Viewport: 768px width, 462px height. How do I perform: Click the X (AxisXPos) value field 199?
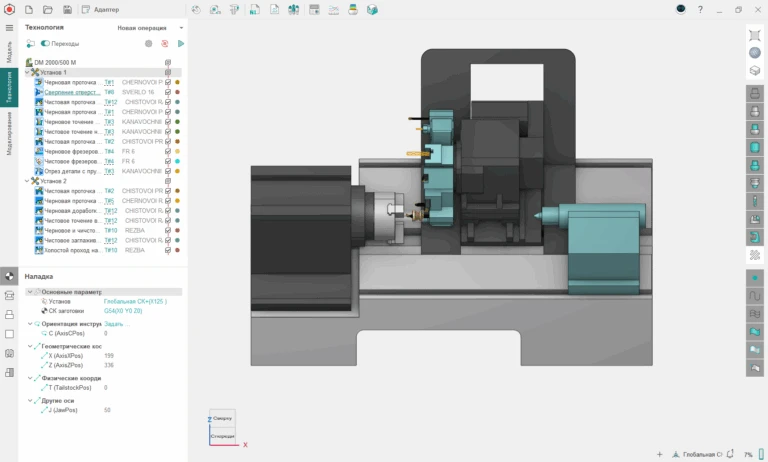coord(109,355)
